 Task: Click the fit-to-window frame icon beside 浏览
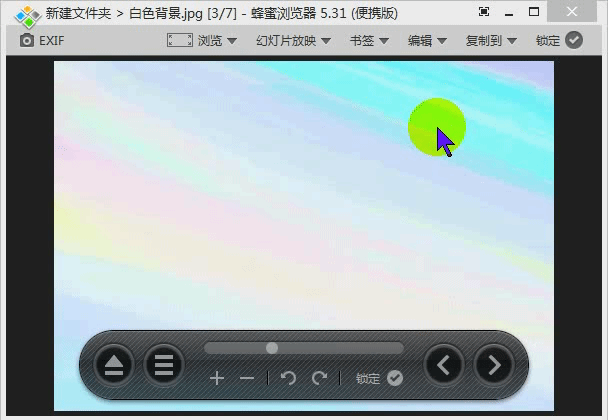coord(180,40)
